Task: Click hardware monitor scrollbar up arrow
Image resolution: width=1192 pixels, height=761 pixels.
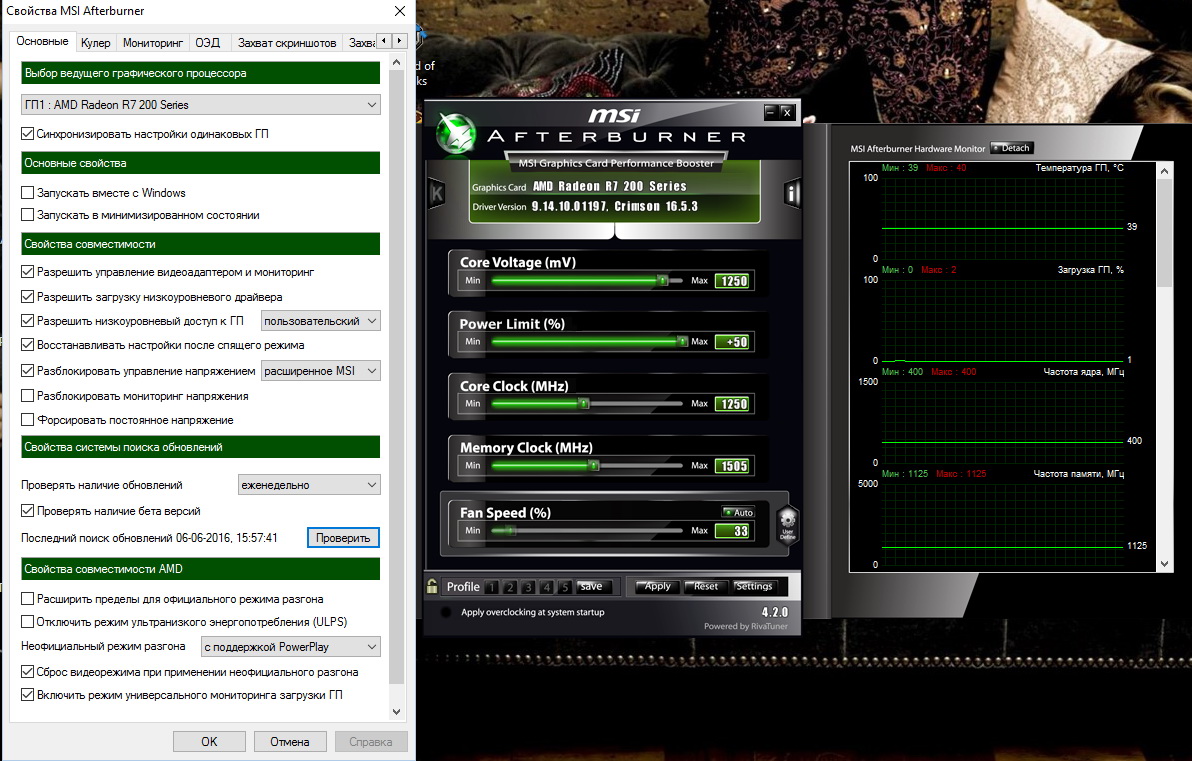Action: 1165,171
